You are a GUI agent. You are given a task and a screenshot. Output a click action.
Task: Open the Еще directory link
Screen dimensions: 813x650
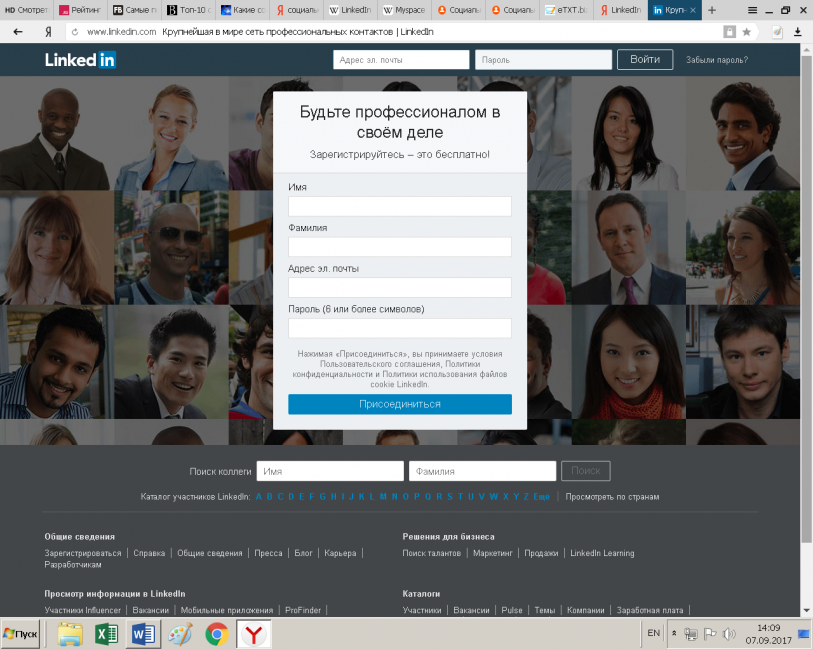pyautogui.click(x=541, y=497)
